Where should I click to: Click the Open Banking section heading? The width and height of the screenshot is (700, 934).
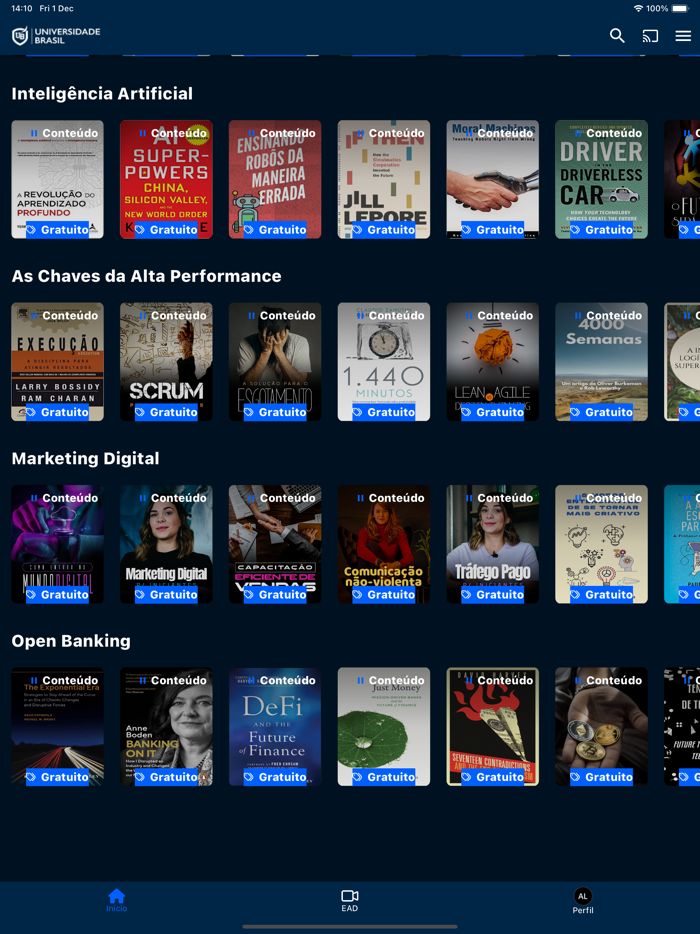pos(71,641)
